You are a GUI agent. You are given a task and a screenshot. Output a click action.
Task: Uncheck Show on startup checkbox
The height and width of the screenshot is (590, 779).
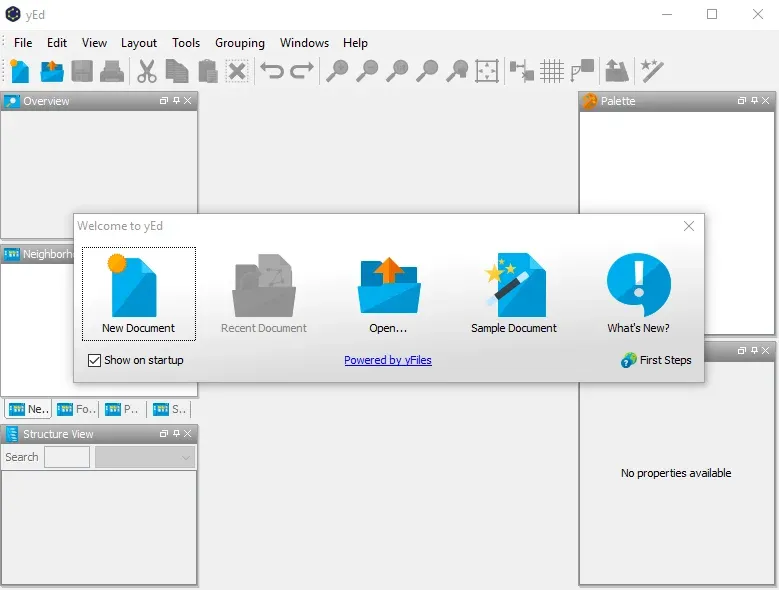point(94,360)
